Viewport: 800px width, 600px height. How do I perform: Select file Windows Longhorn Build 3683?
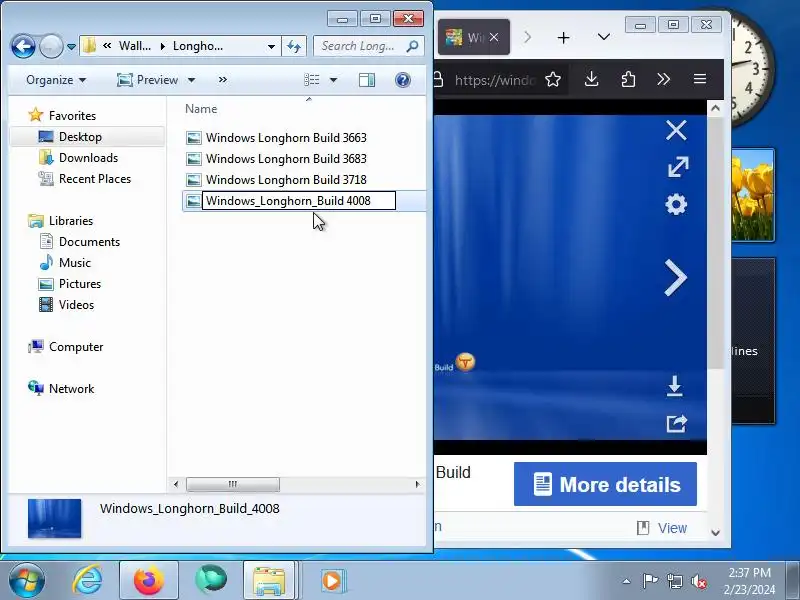pyautogui.click(x=286, y=159)
